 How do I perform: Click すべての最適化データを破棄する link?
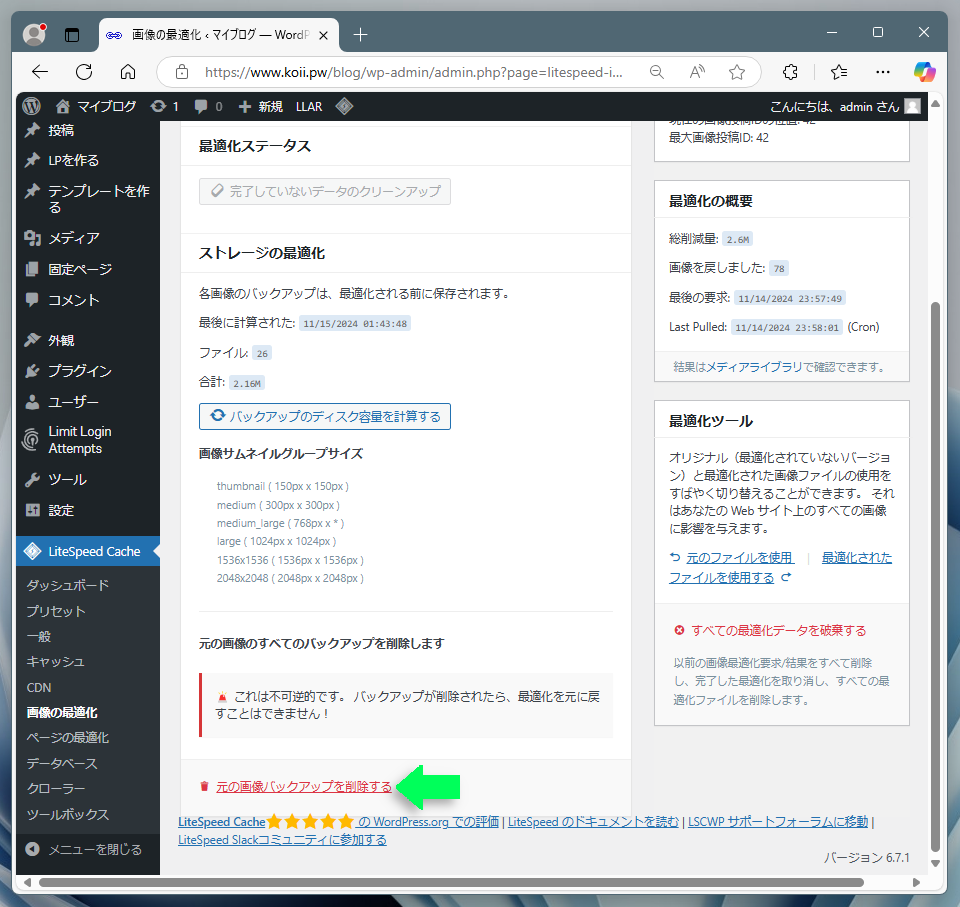tap(779, 631)
